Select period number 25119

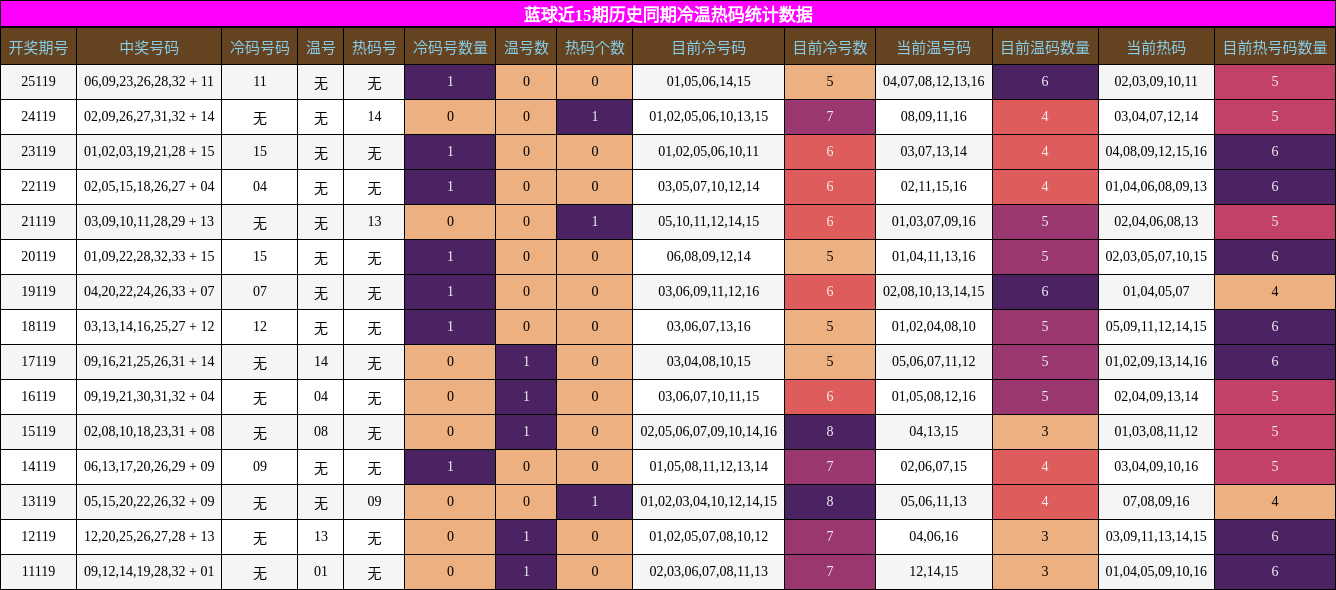pyautogui.click(x=38, y=82)
